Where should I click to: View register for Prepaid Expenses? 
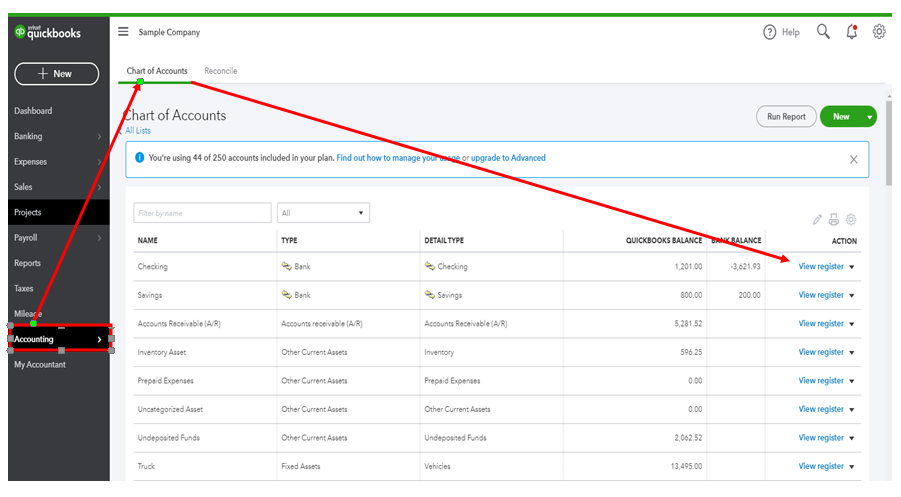[821, 380]
